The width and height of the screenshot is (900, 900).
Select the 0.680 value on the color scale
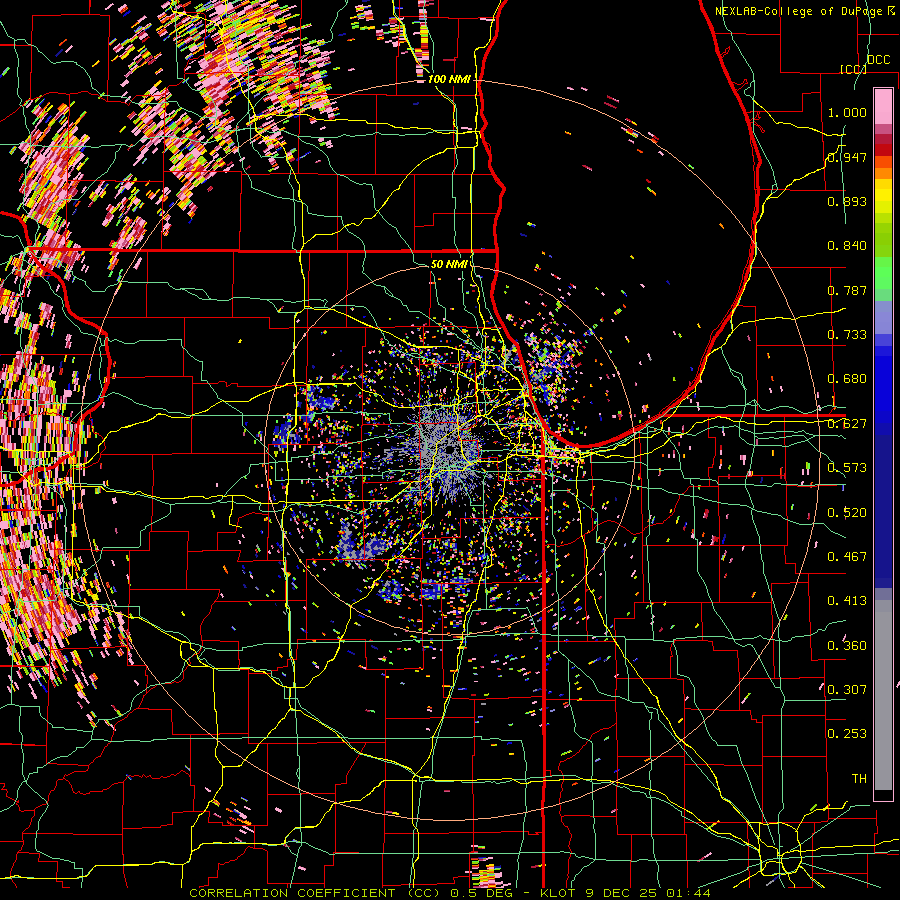coord(847,379)
